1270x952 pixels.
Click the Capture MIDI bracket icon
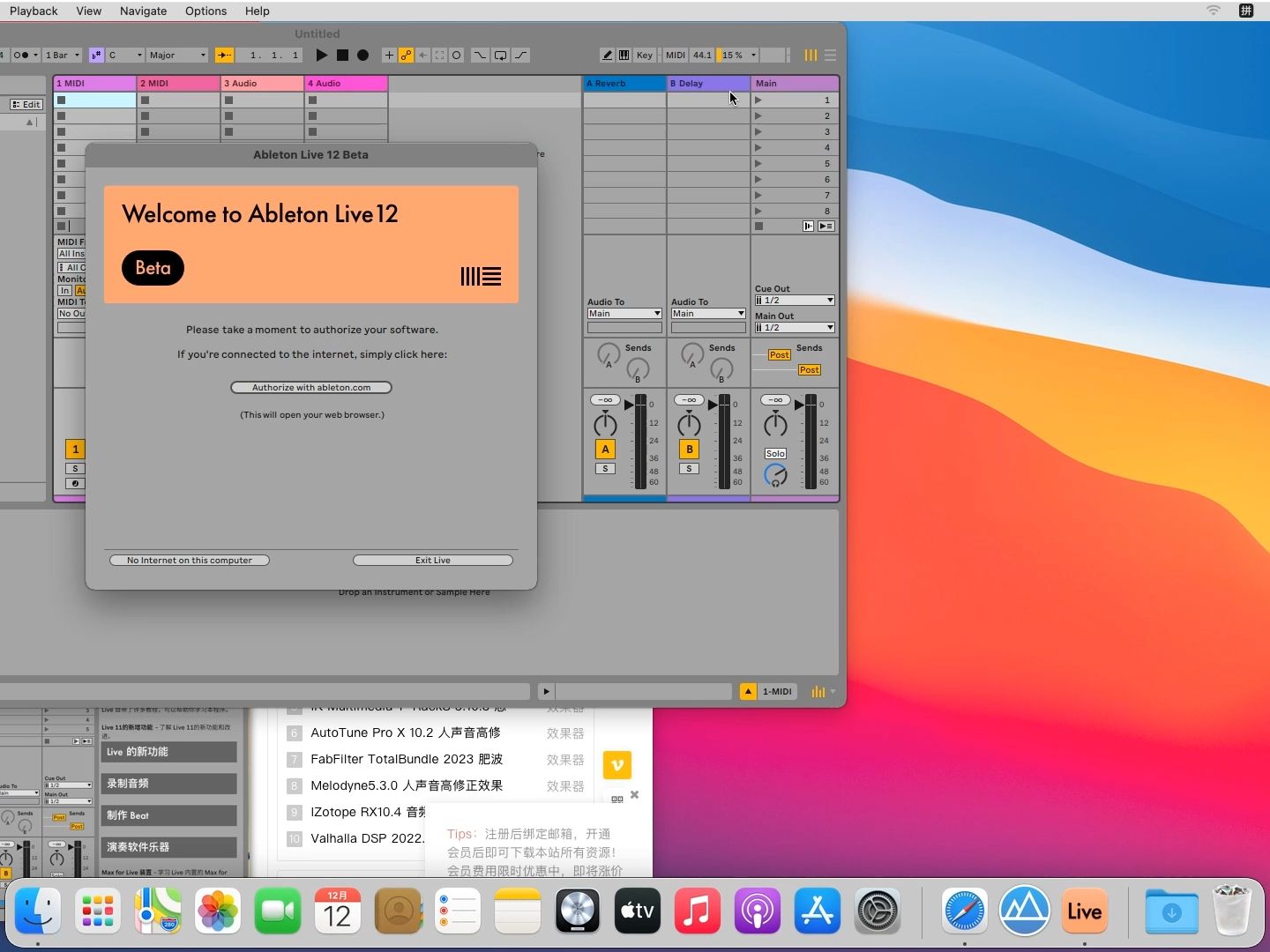pos(439,55)
